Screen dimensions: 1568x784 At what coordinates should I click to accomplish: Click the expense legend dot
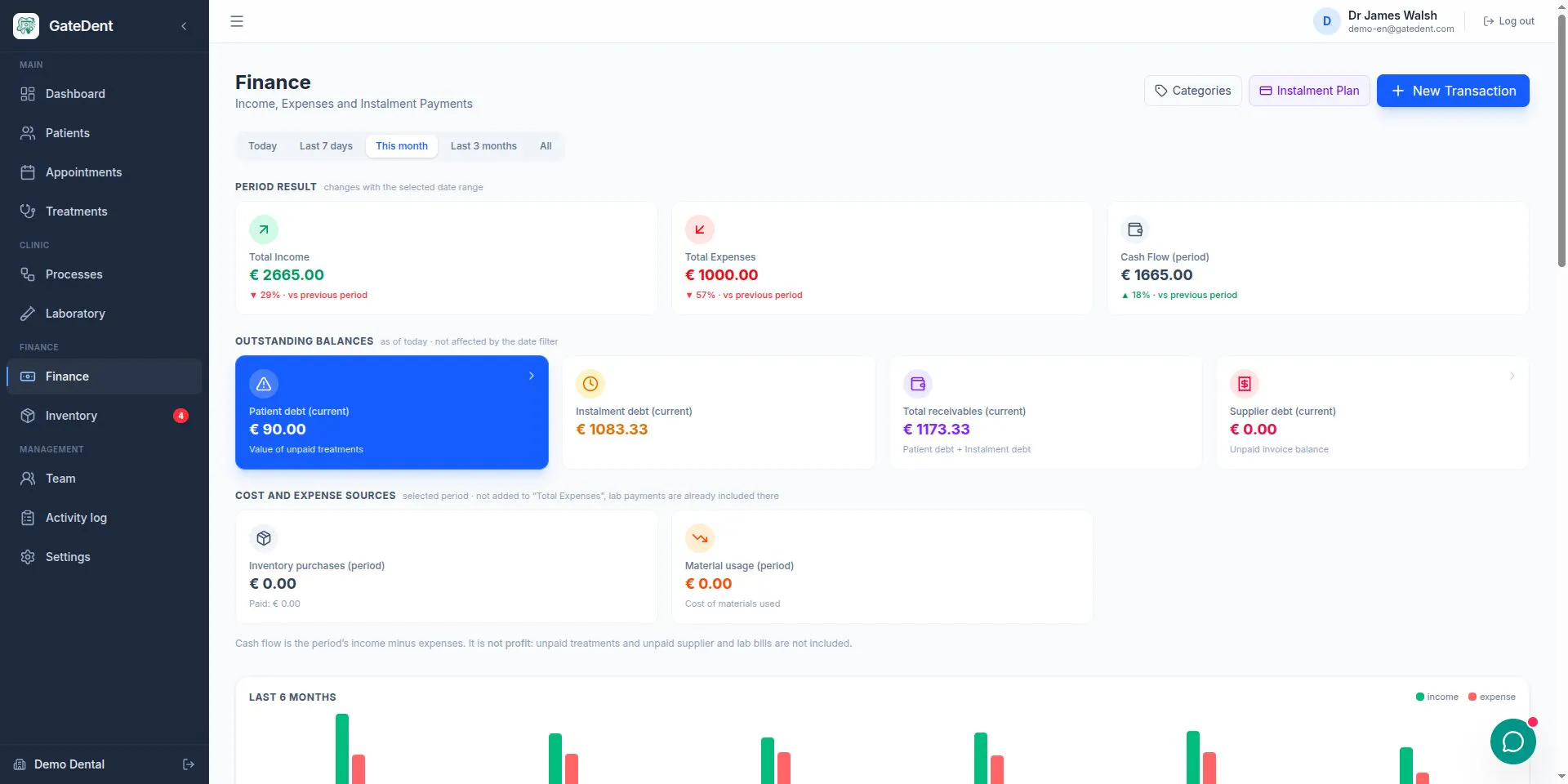pyautogui.click(x=1472, y=697)
